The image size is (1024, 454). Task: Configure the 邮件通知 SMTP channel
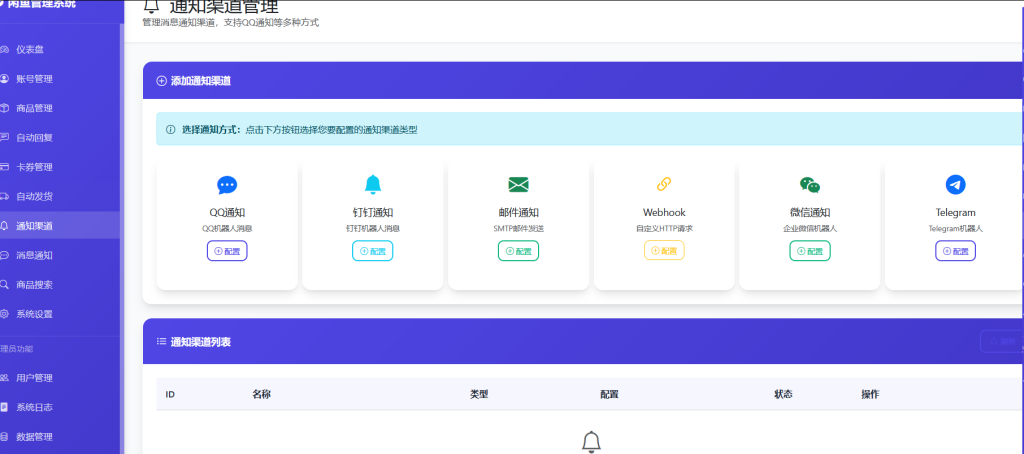518,251
